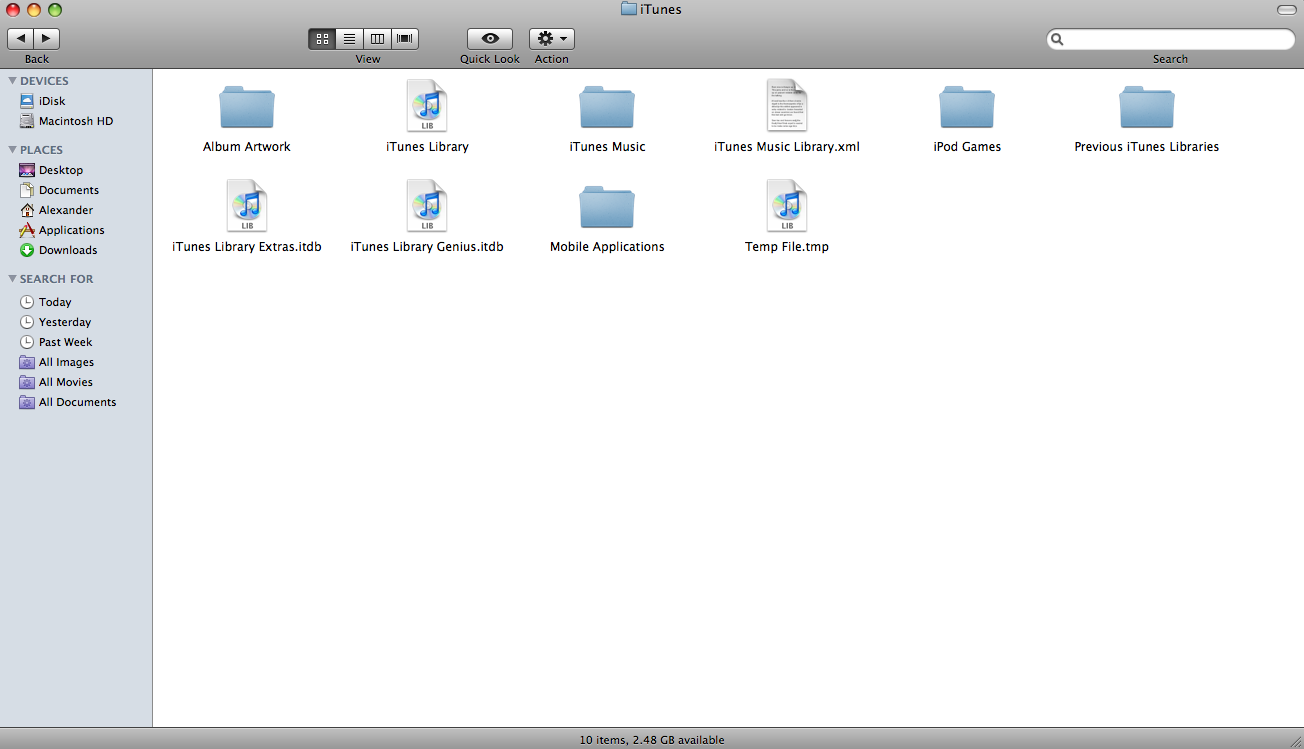Switch to Cover Flow view
1304x749 pixels.
[405, 39]
